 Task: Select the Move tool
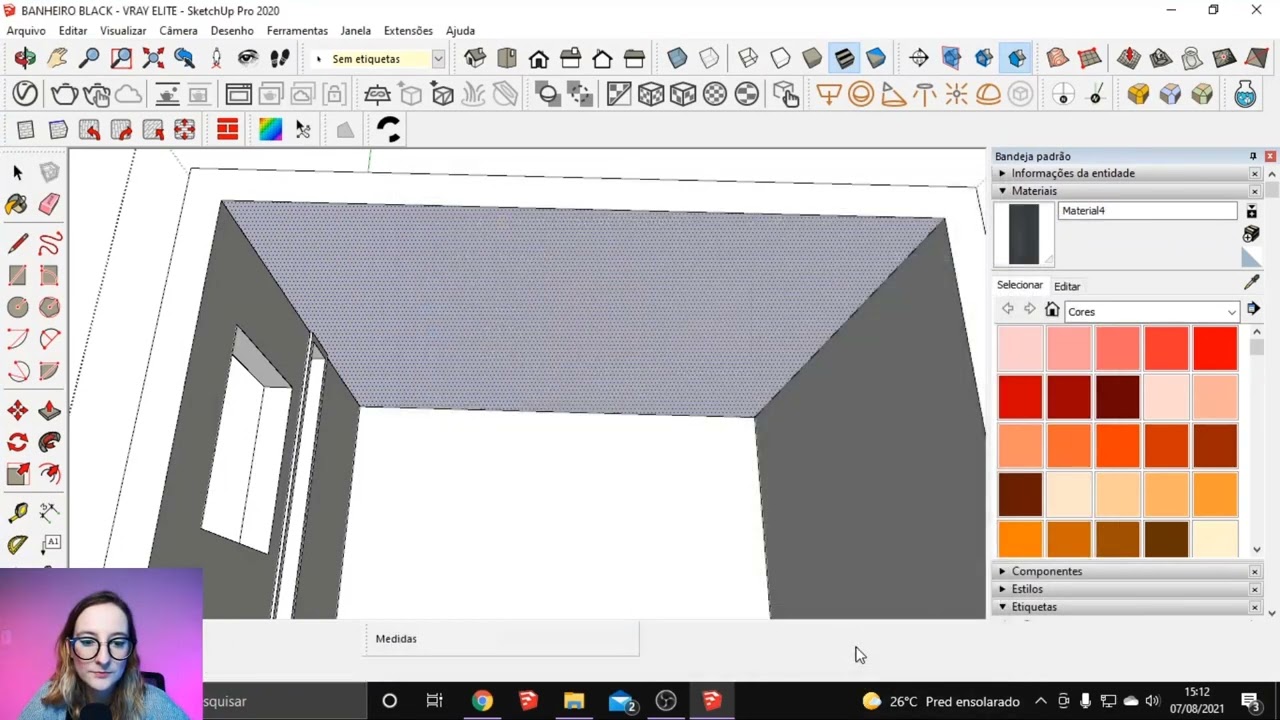(x=17, y=410)
